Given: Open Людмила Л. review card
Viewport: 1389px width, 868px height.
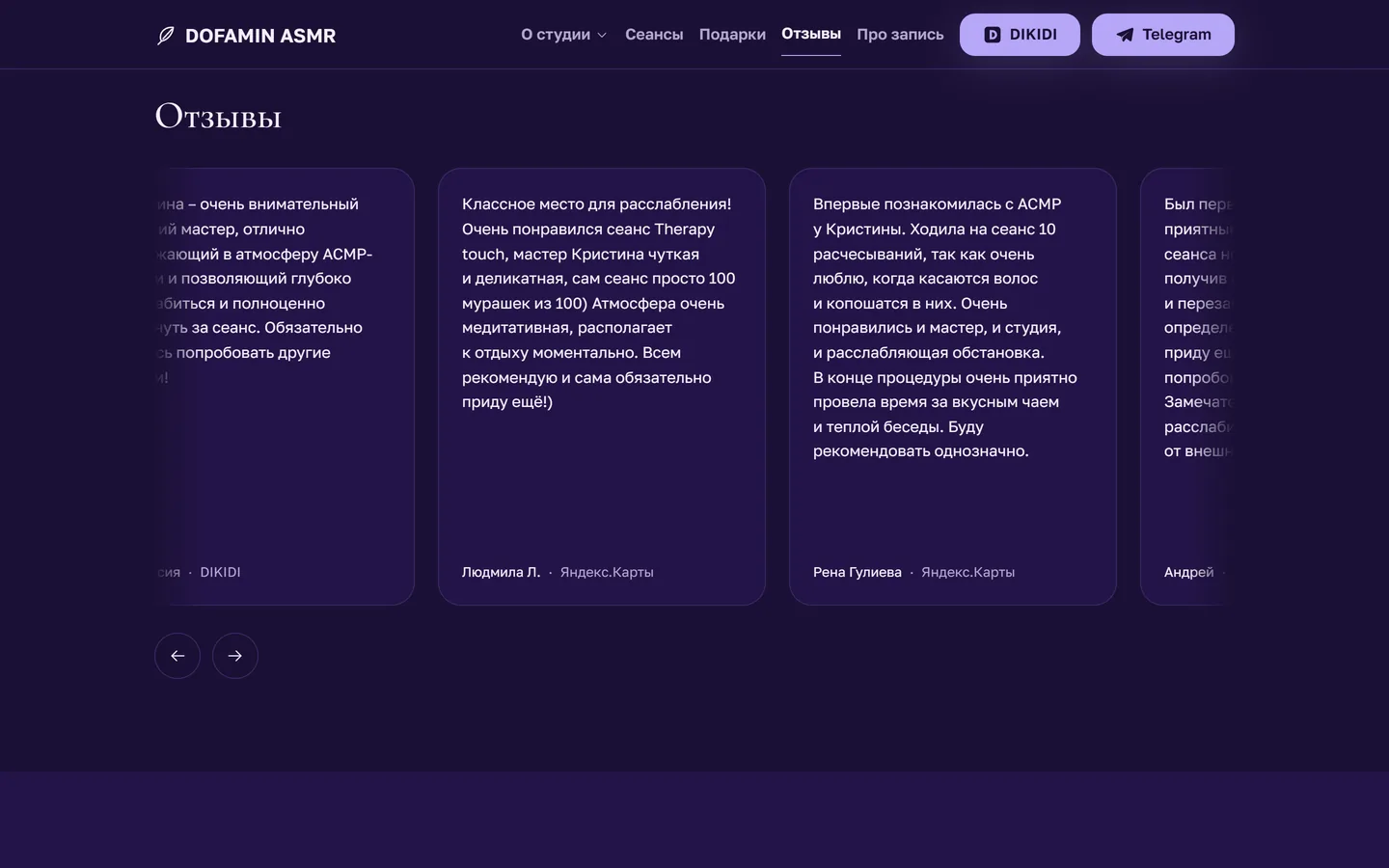Looking at the screenshot, I should (x=602, y=387).
